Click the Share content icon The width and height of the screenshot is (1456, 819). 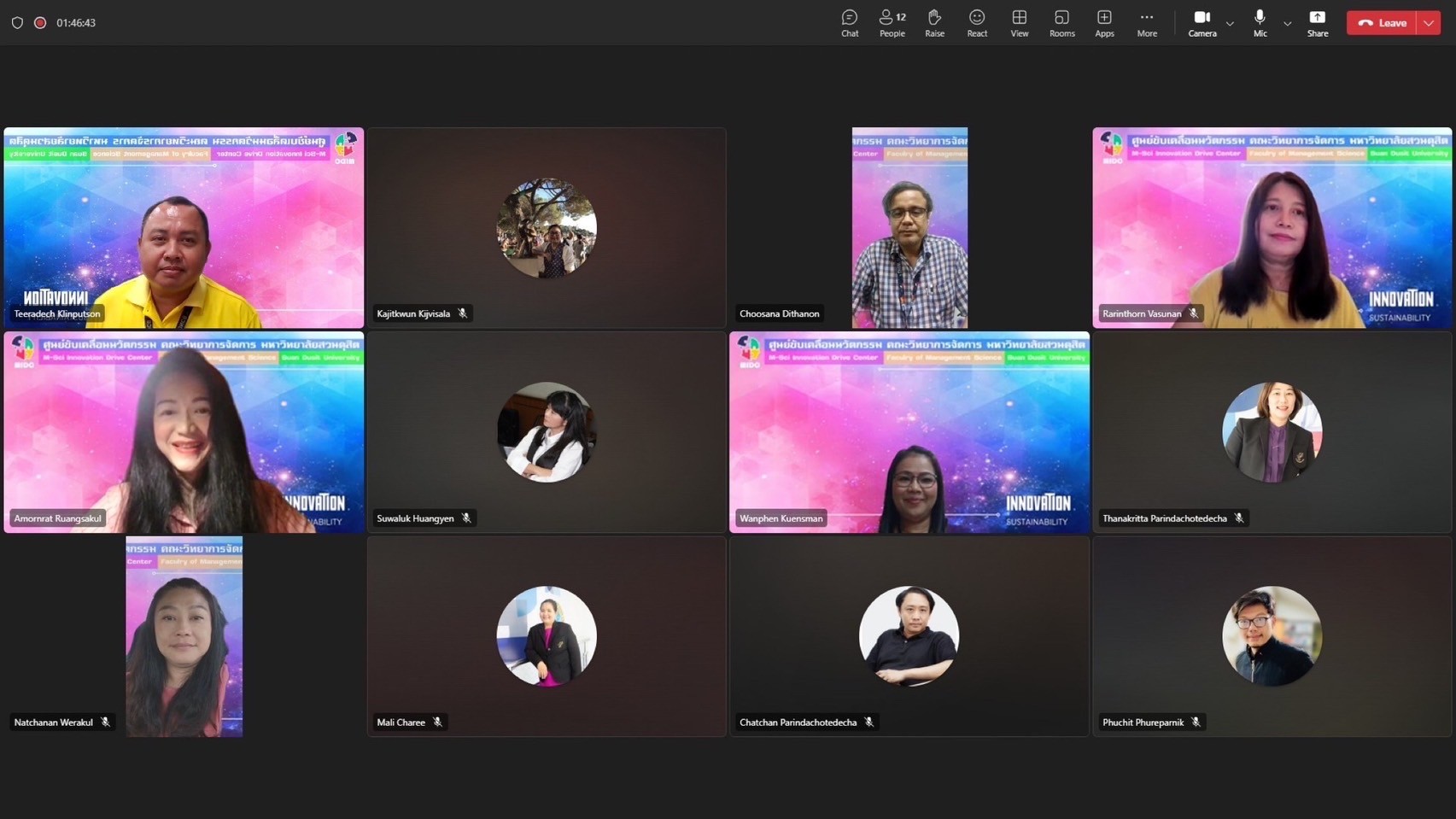pyautogui.click(x=1317, y=23)
